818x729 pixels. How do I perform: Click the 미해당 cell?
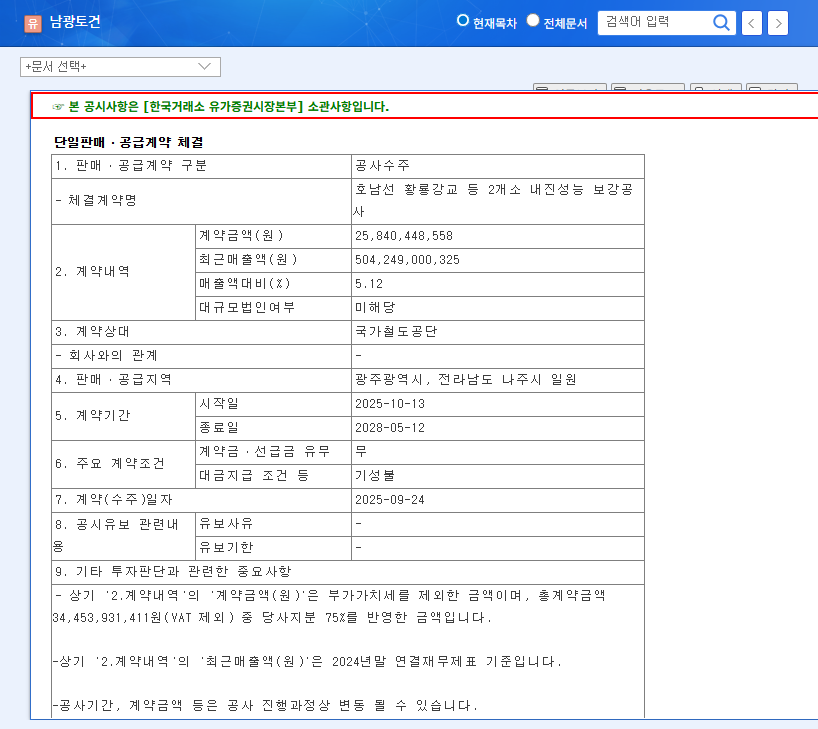(x=498, y=308)
